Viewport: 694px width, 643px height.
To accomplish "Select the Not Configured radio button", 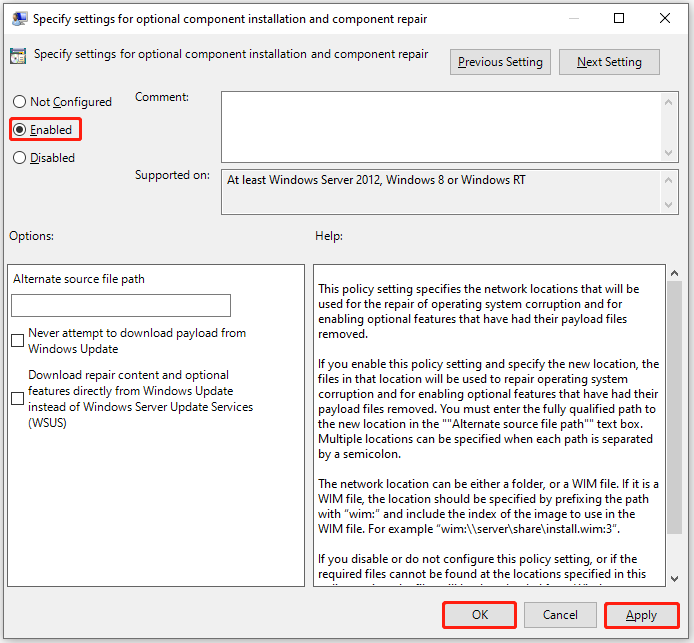I will (x=20, y=102).
